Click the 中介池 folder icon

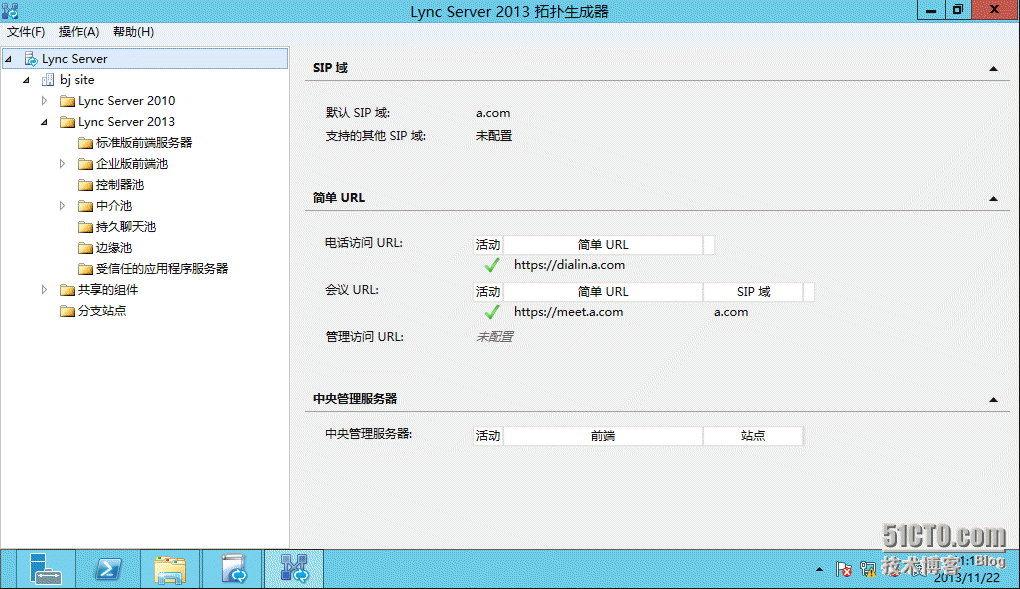pyautogui.click(x=85, y=206)
